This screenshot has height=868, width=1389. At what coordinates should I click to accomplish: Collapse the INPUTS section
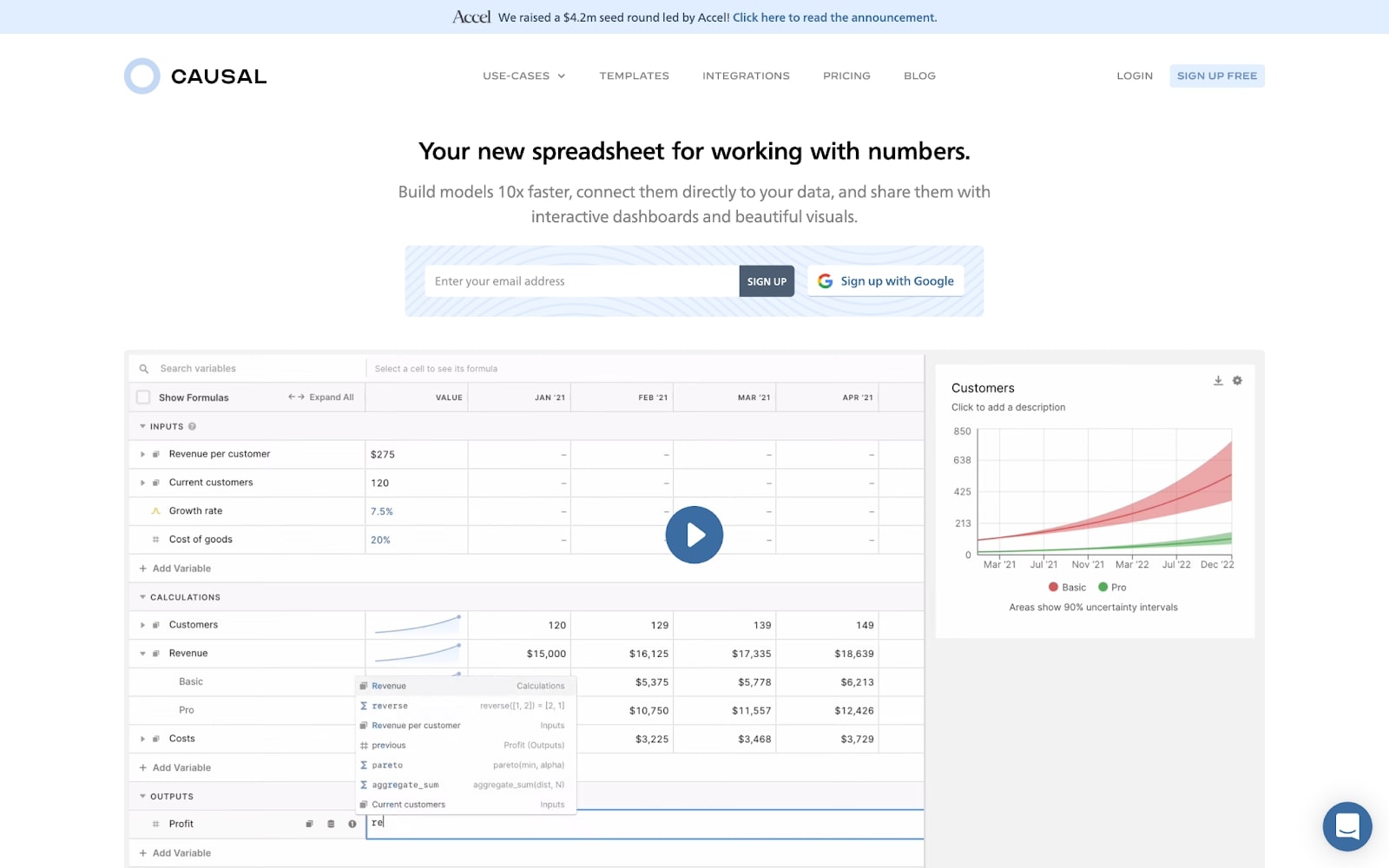(142, 426)
